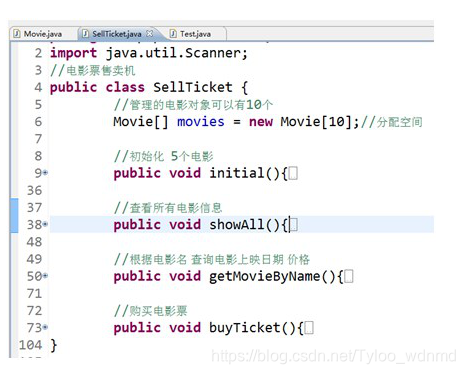
Task: Click 'java.util.Scanner;' text
Action: [176, 53]
